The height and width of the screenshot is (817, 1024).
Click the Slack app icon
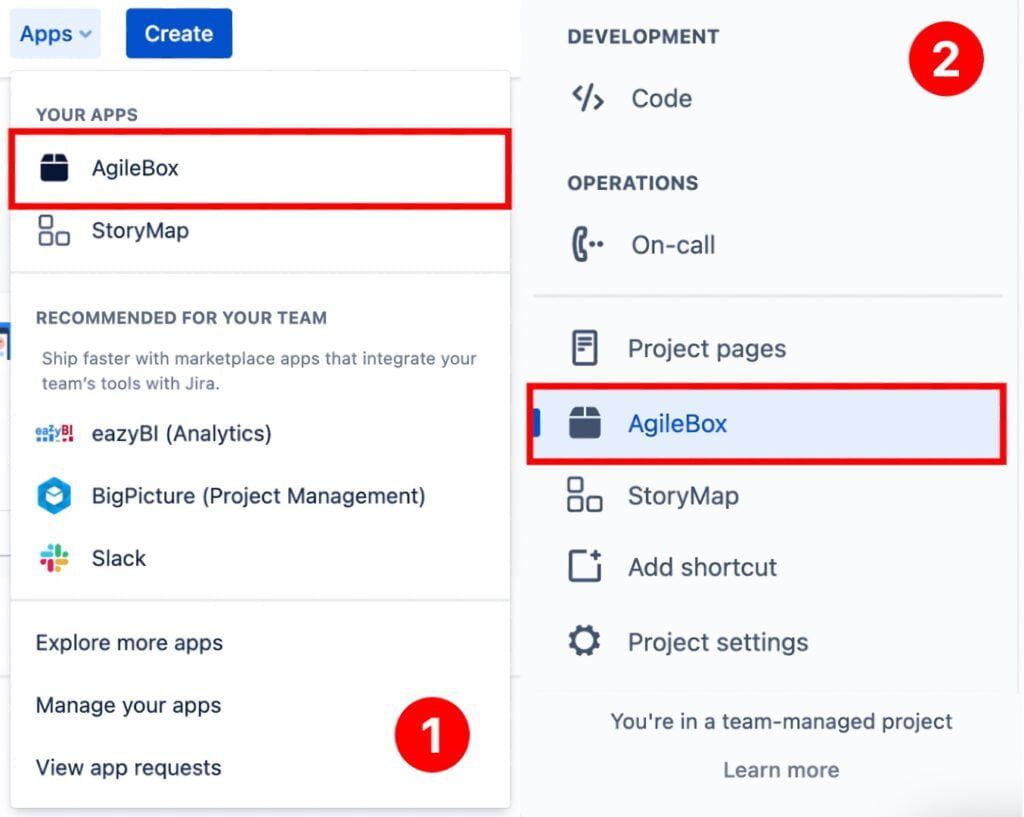pyautogui.click(x=52, y=558)
